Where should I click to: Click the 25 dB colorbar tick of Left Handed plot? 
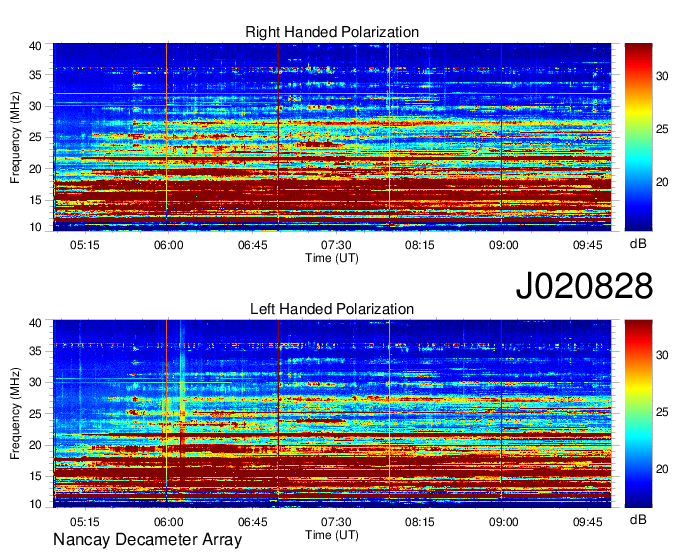coord(662,412)
